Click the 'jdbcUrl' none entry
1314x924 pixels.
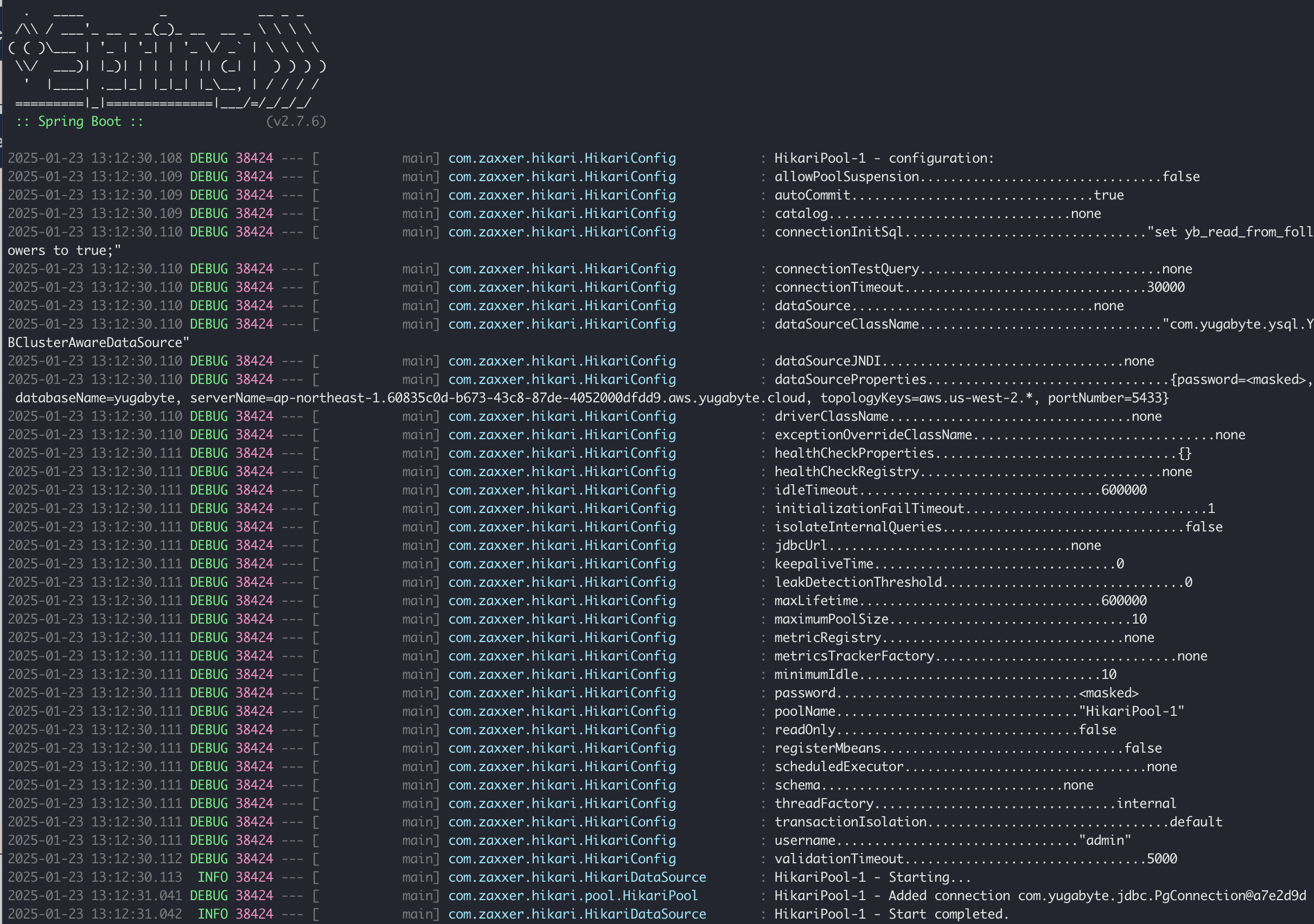click(x=937, y=546)
